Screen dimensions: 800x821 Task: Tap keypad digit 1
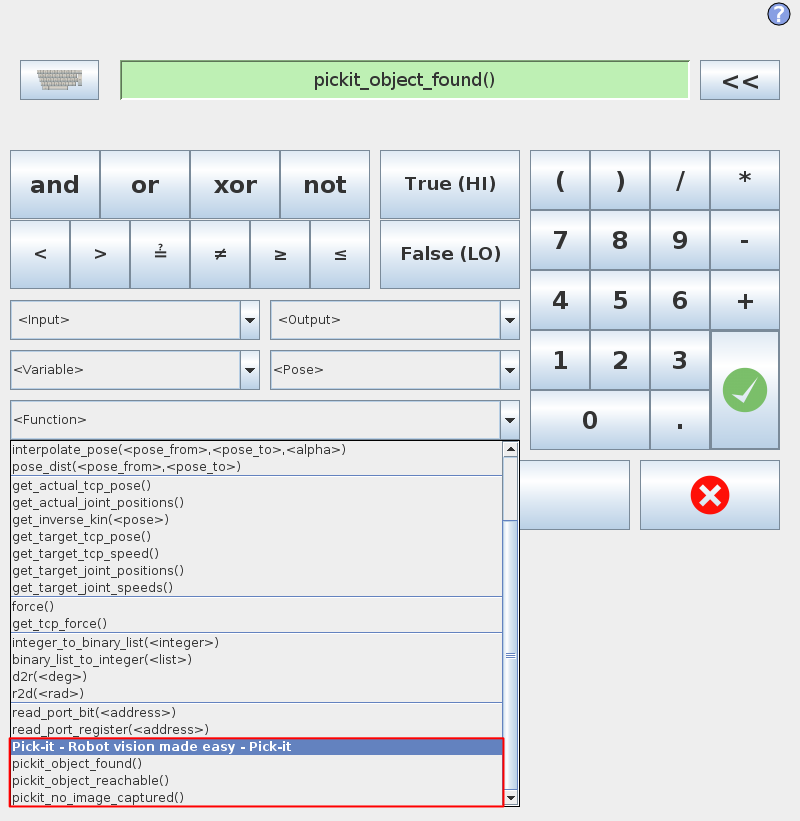click(x=560, y=360)
